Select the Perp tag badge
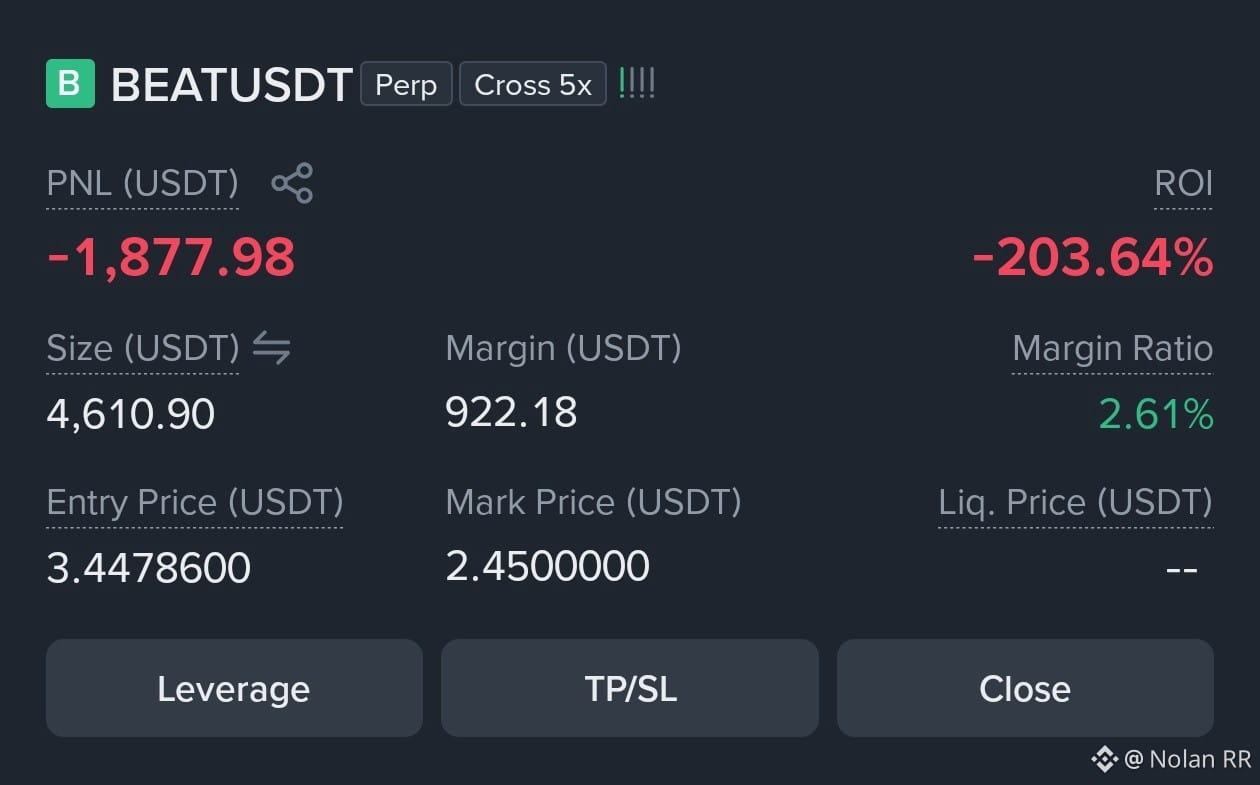This screenshot has height=785, width=1260. 406,84
